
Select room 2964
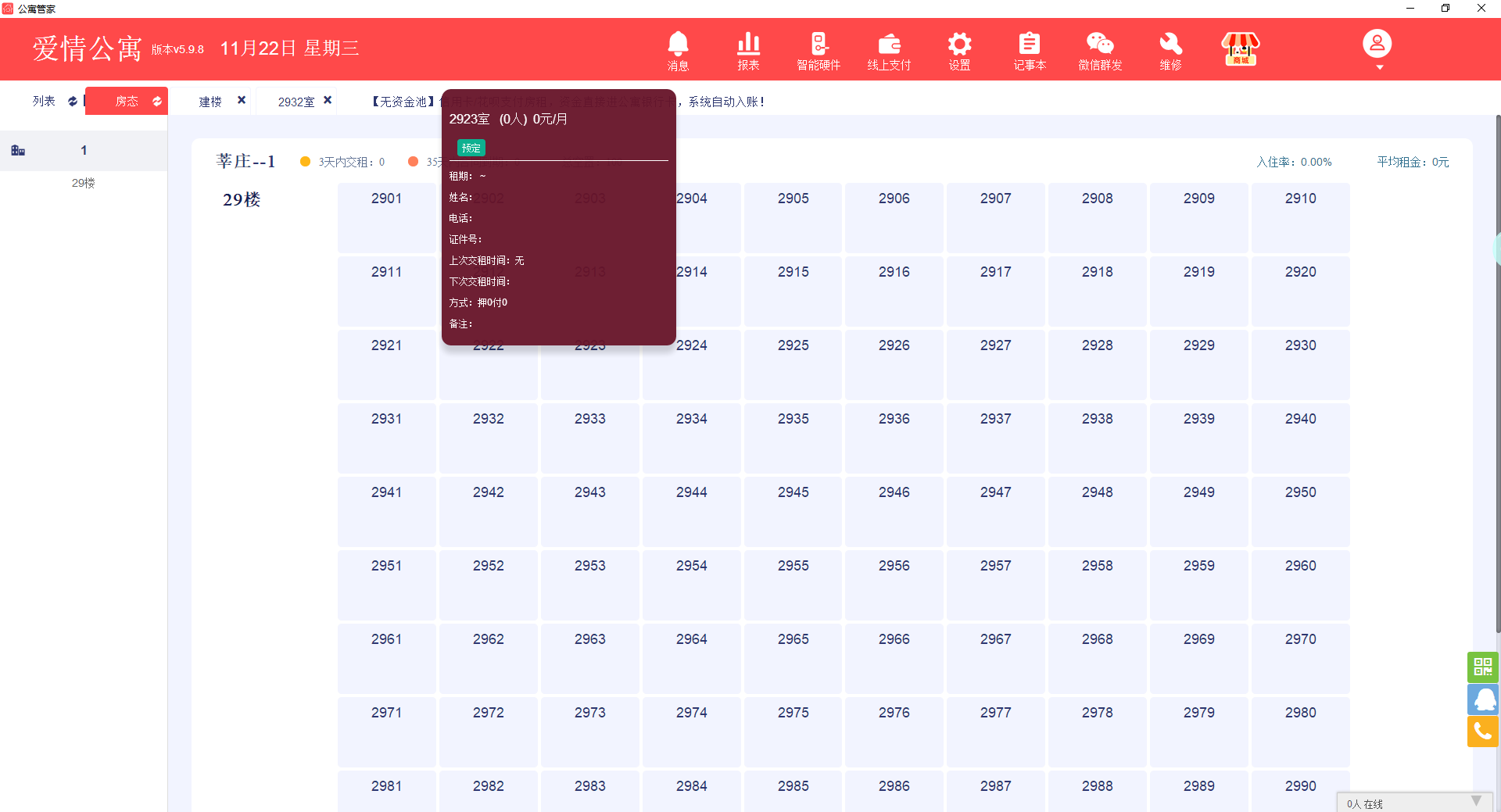point(692,658)
